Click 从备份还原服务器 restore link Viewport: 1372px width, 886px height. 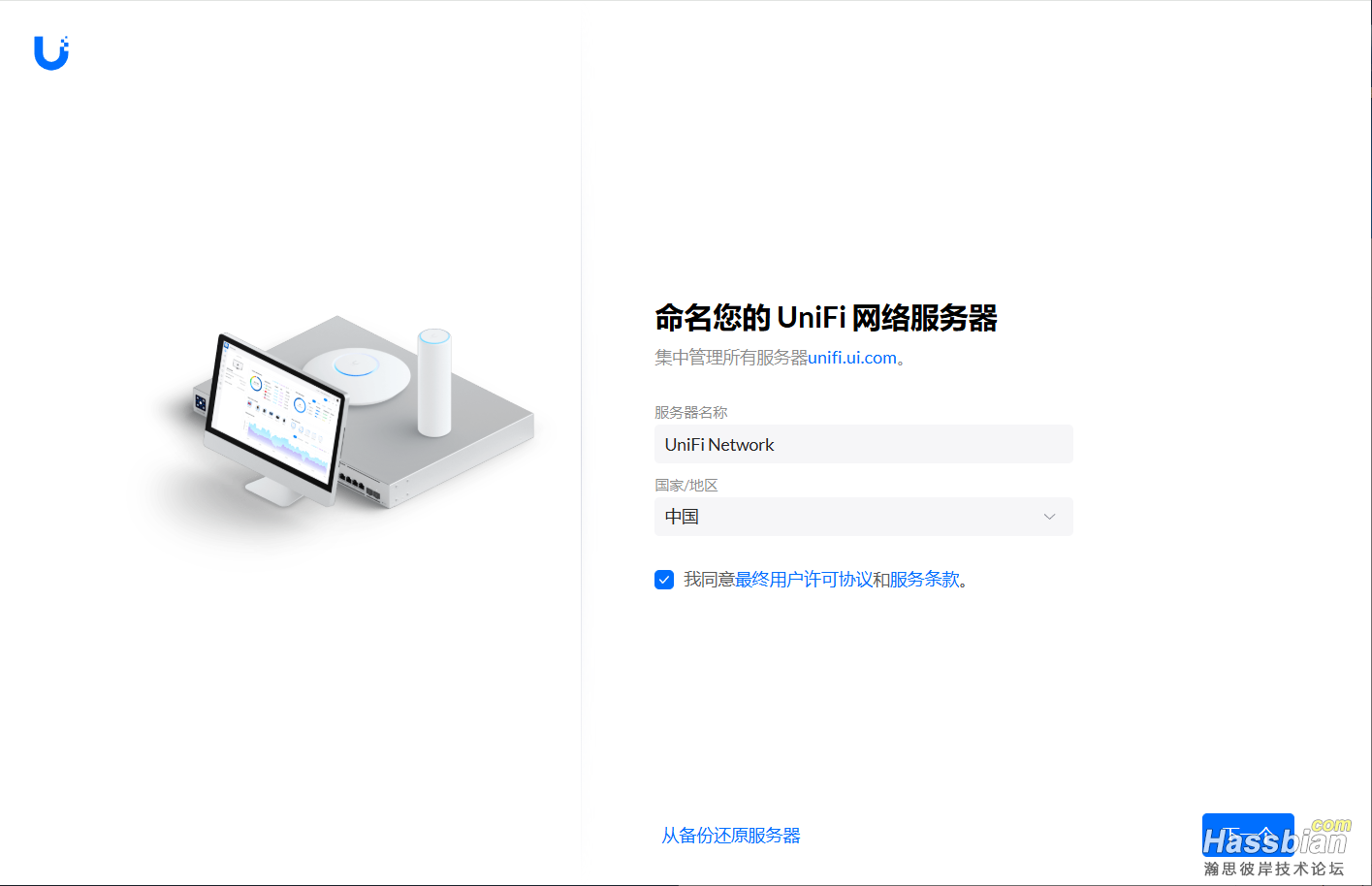[731, 836]
